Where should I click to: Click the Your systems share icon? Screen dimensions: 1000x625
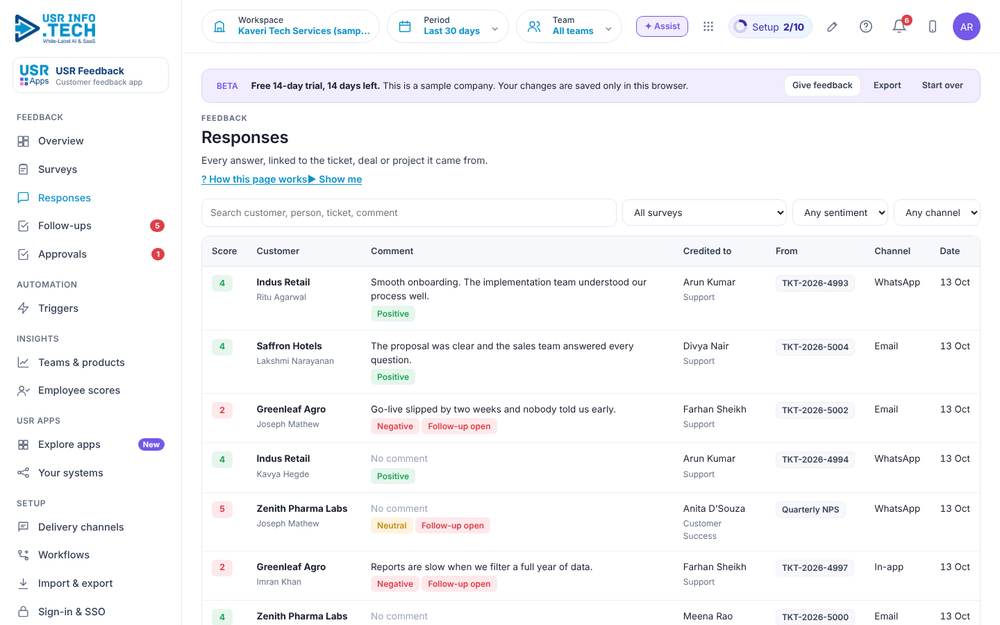point(23,473)
